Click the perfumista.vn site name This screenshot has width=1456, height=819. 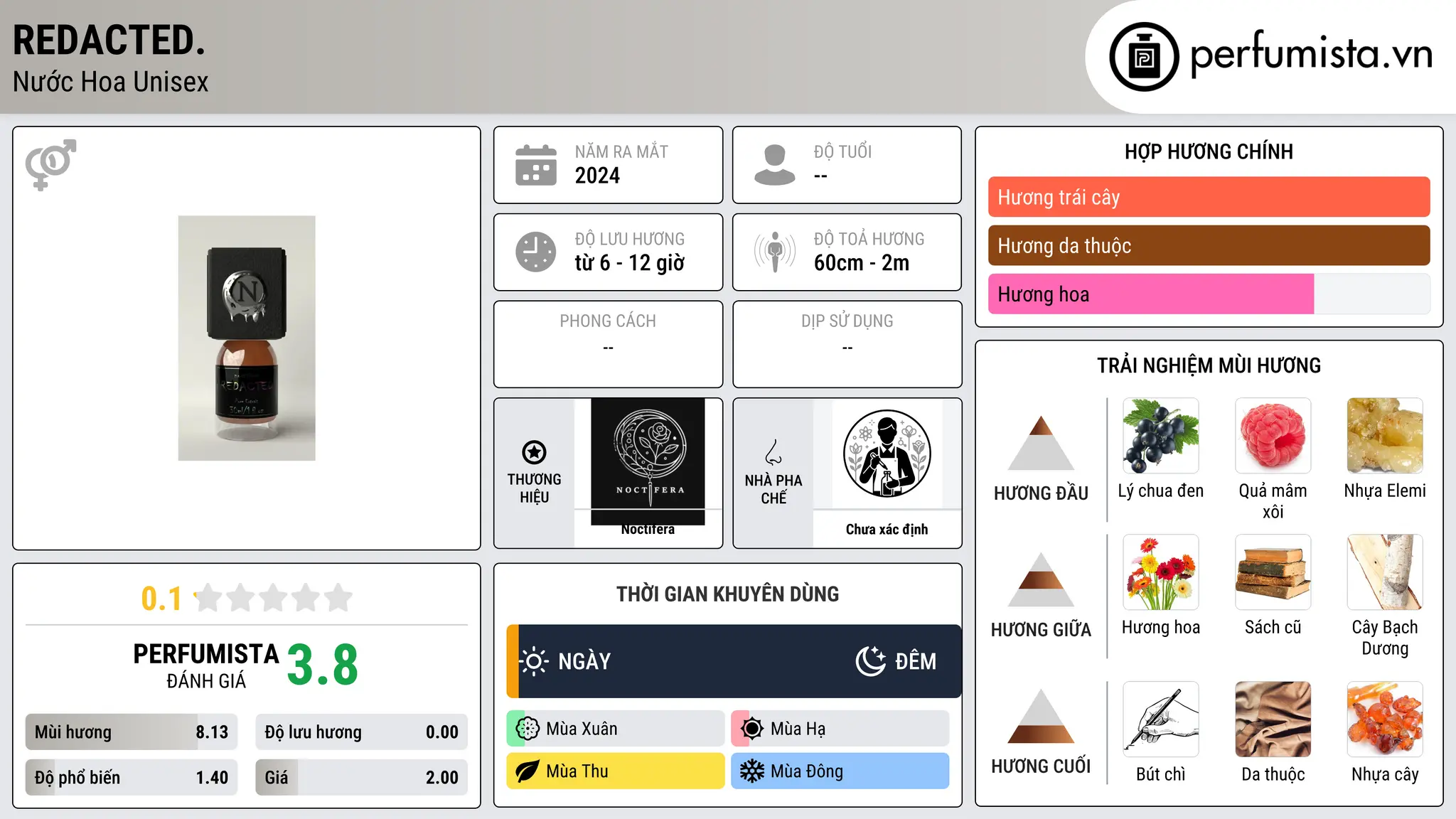point(1312,53)
